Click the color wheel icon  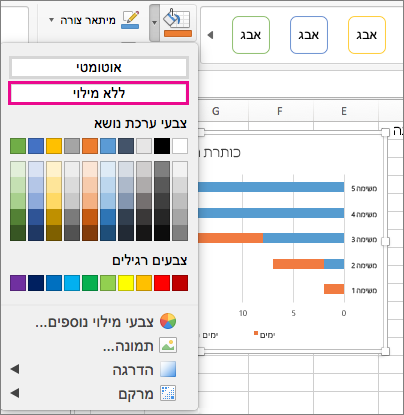pyautogui.click(x=168, y=321)
